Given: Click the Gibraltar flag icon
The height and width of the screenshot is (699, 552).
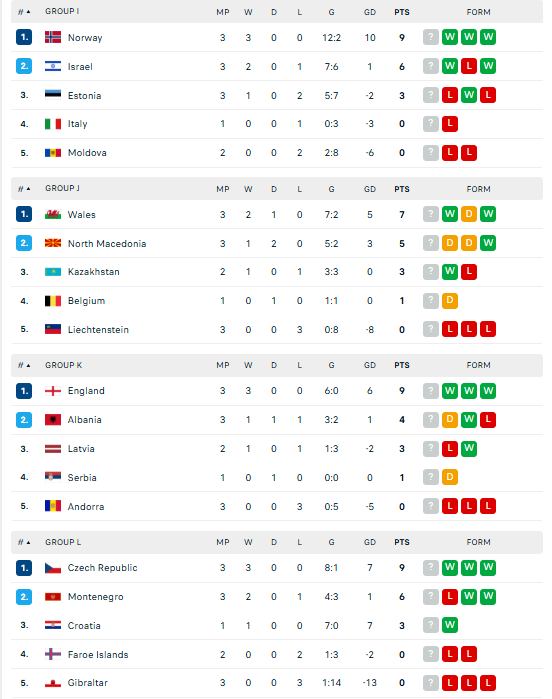Looking at the screenshot, I should [53, 683].
